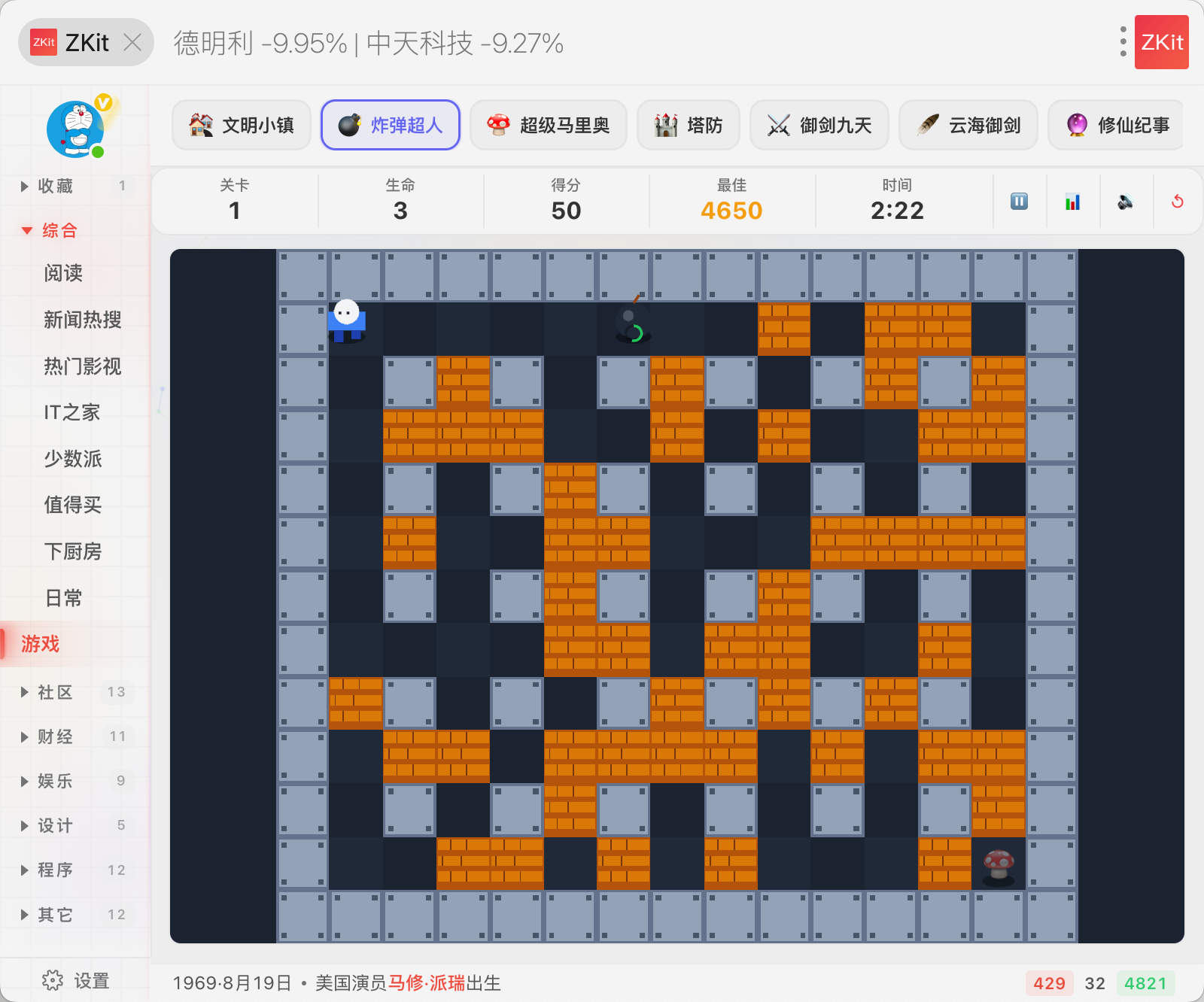Mute the game sound speaker icon

coord(1126,202)
